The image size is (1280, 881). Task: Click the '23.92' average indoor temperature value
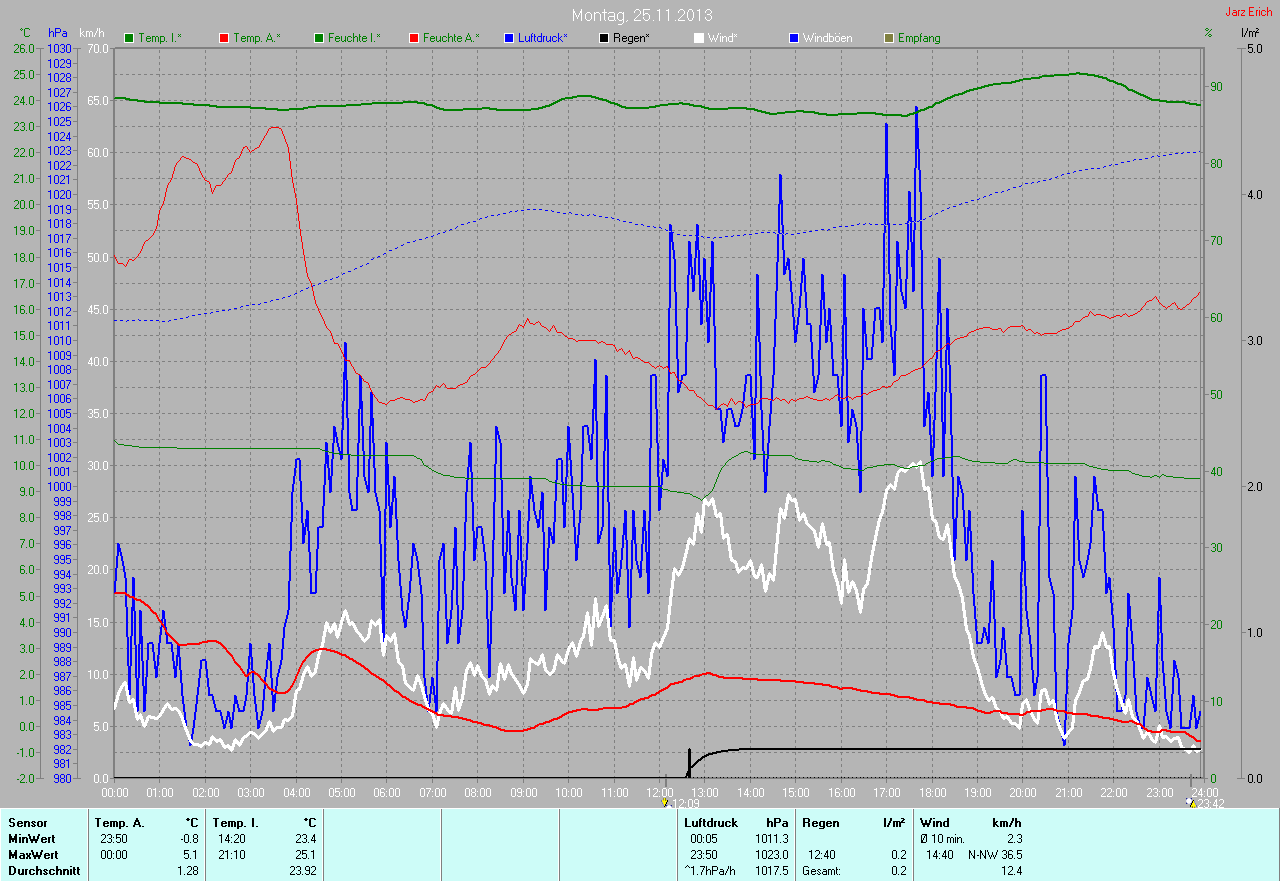(x=301, y=871)
